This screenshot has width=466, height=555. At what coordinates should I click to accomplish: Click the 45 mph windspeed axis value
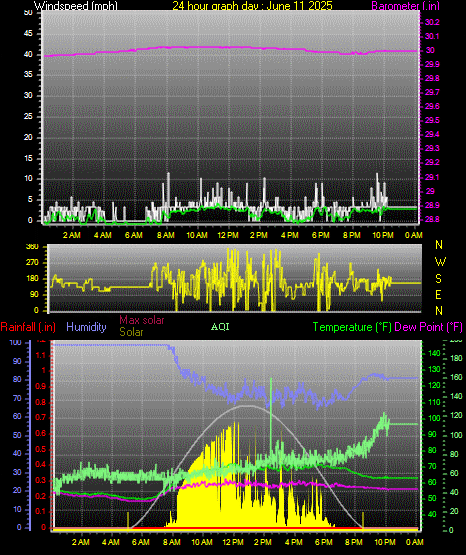point(28,34)
